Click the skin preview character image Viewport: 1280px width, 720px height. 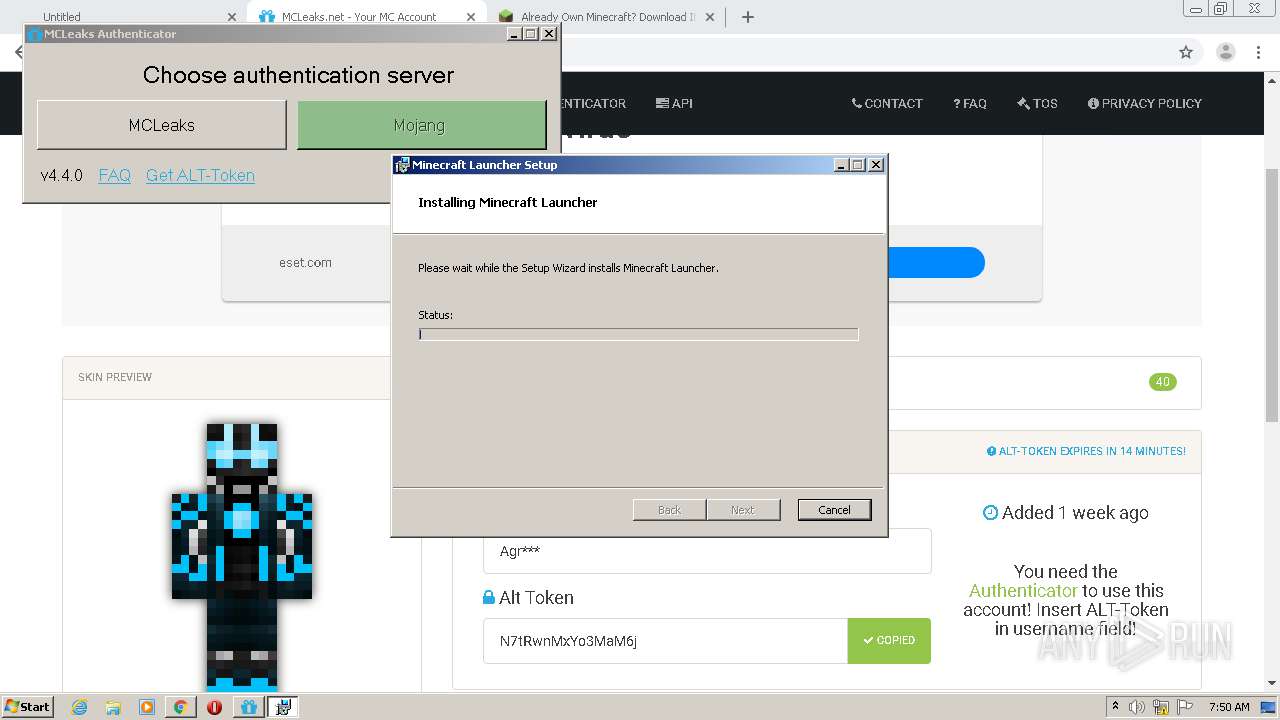click(242, 555)
